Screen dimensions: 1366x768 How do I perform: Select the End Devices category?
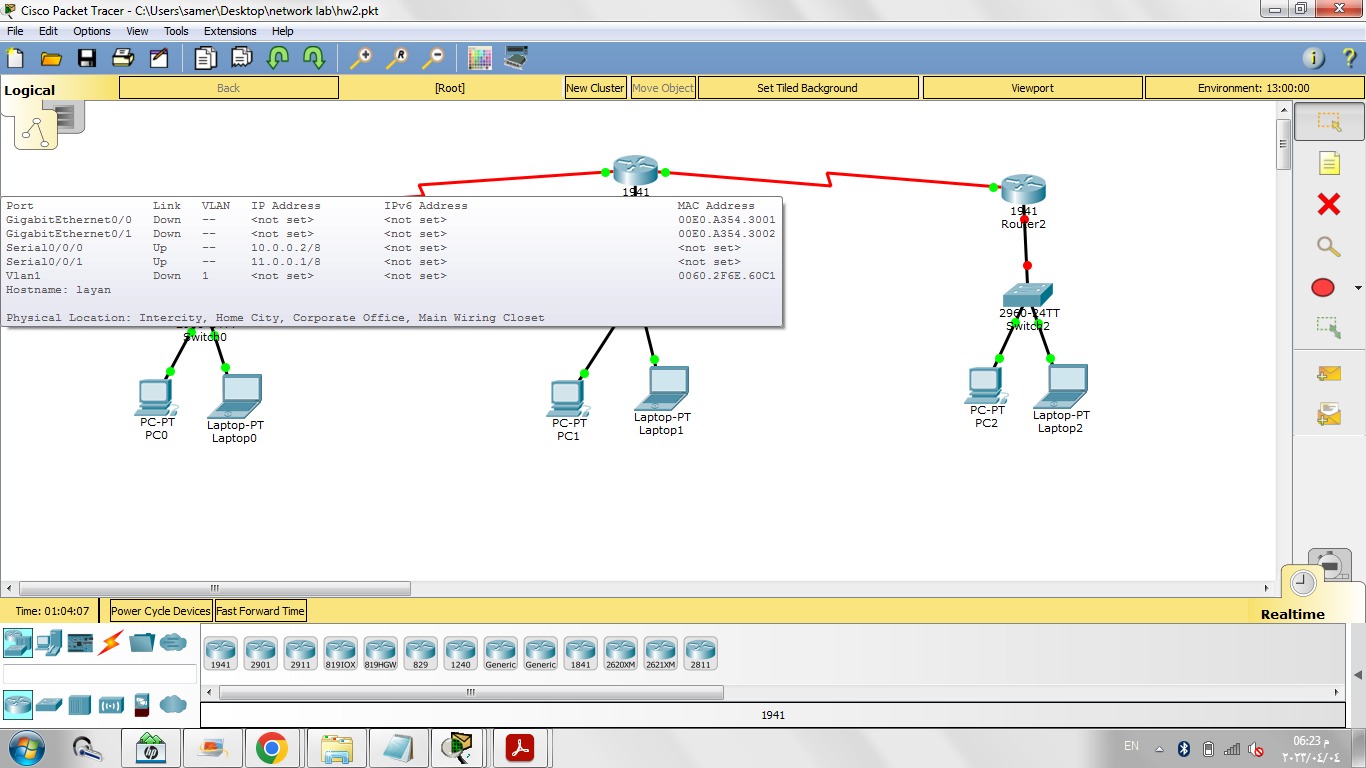coord(49,642)
